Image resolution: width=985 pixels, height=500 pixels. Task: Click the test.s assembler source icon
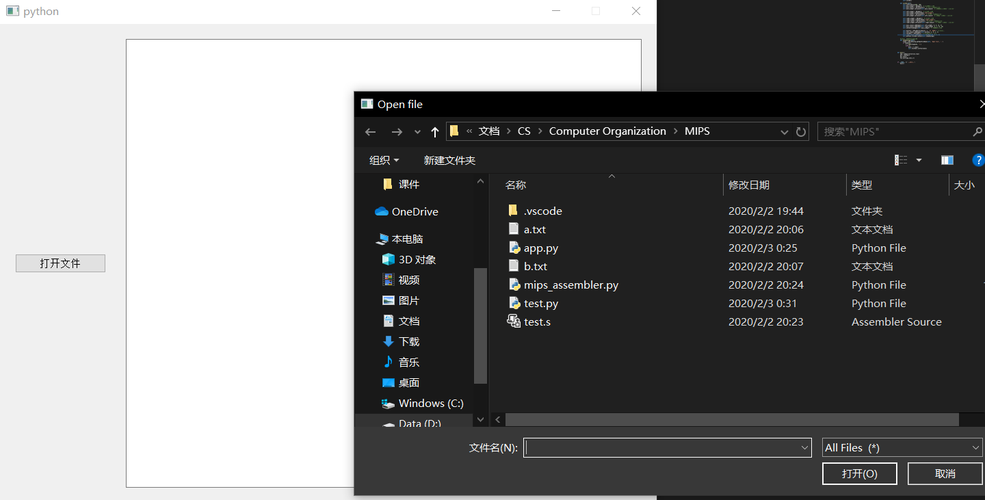514,321
